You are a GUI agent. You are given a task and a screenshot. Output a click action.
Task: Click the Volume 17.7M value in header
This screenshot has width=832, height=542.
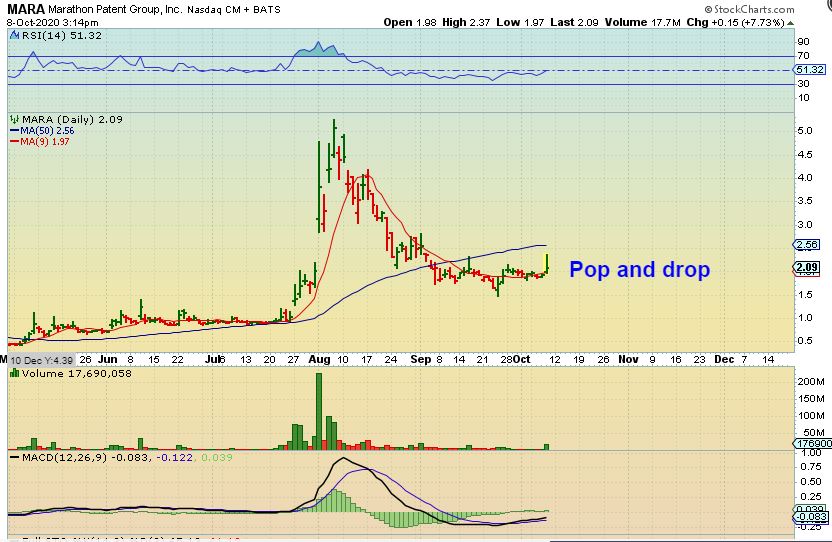[x=643, y=22]
